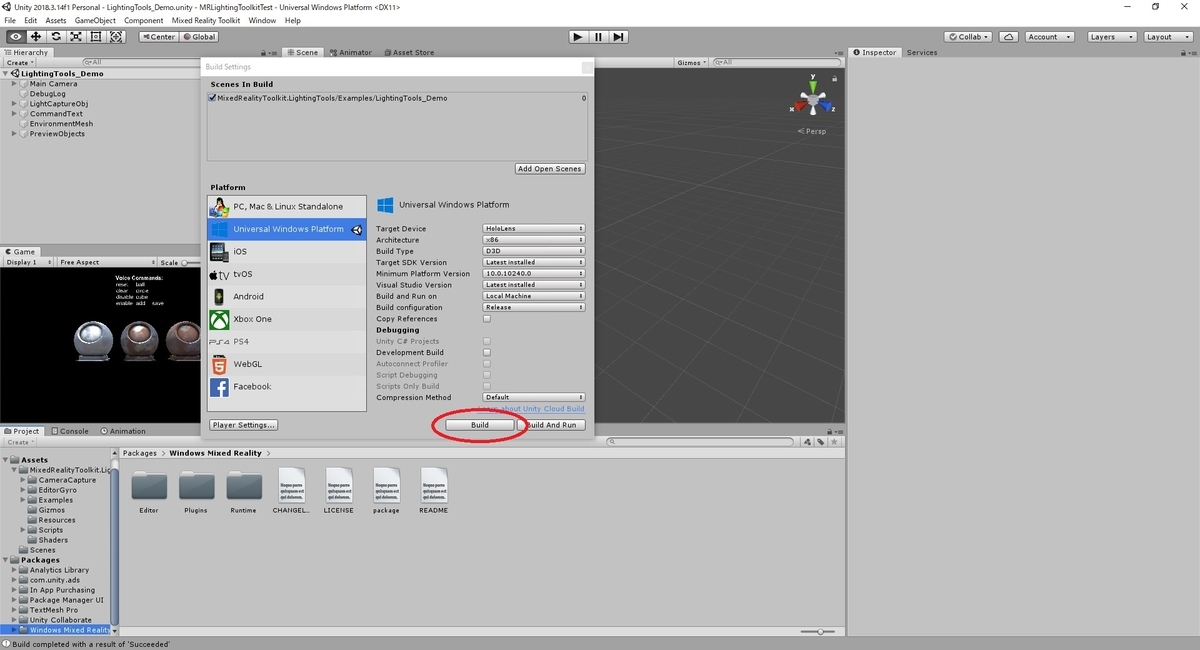Pause the editor playback
The height and width of the screenshot is (650, 1200).
click(598, 37)
